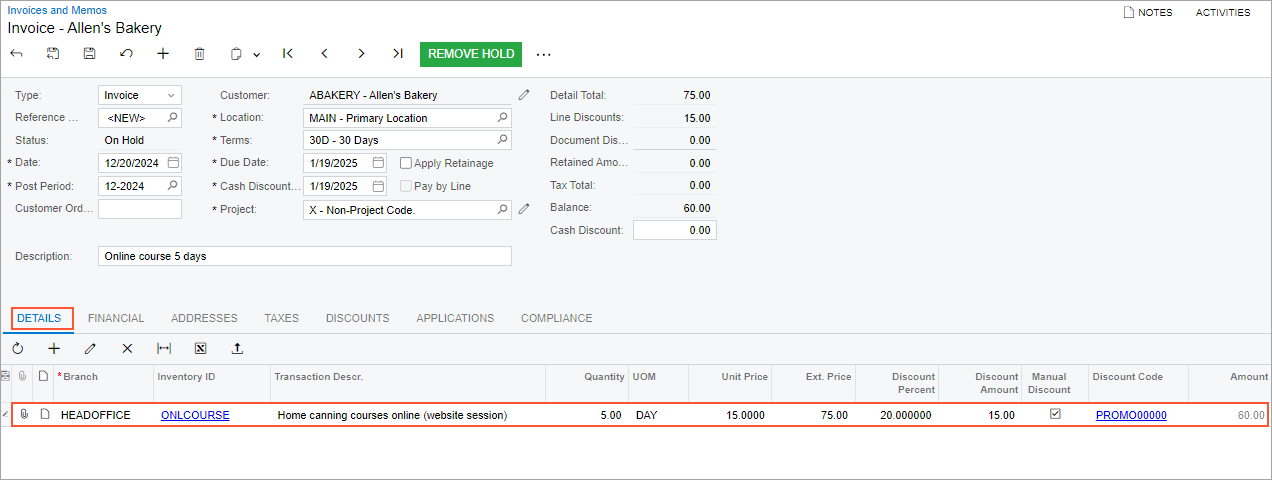
Task: Click the Remove Hold button
Action: click(470, 54)
